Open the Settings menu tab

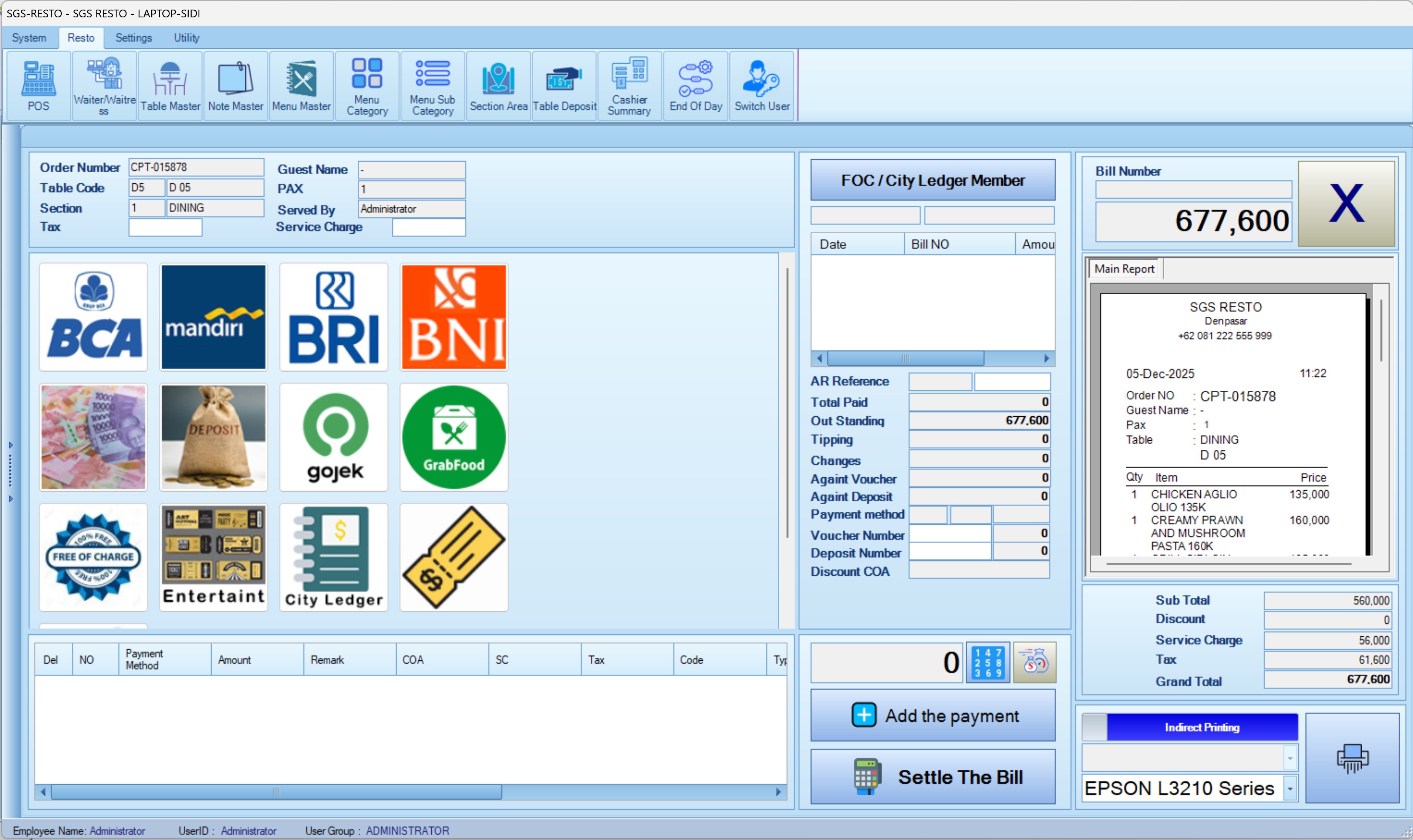[x=134, y=38]
